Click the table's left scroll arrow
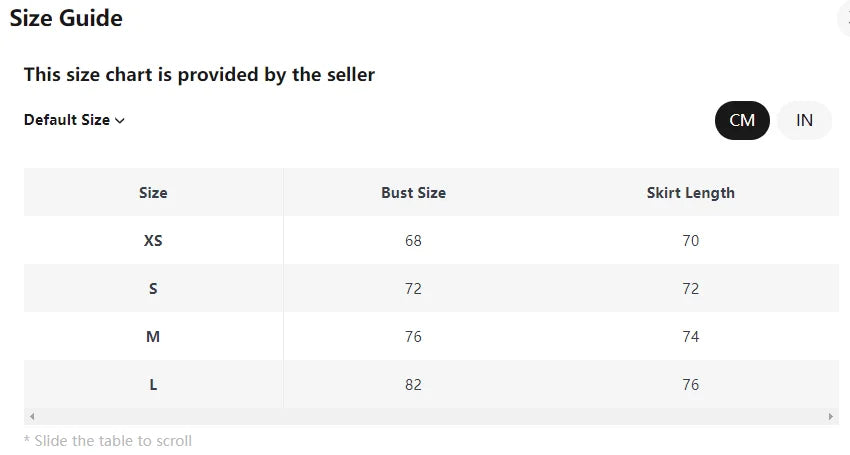This screenshot has width=850, height=455. pos(32,416)
